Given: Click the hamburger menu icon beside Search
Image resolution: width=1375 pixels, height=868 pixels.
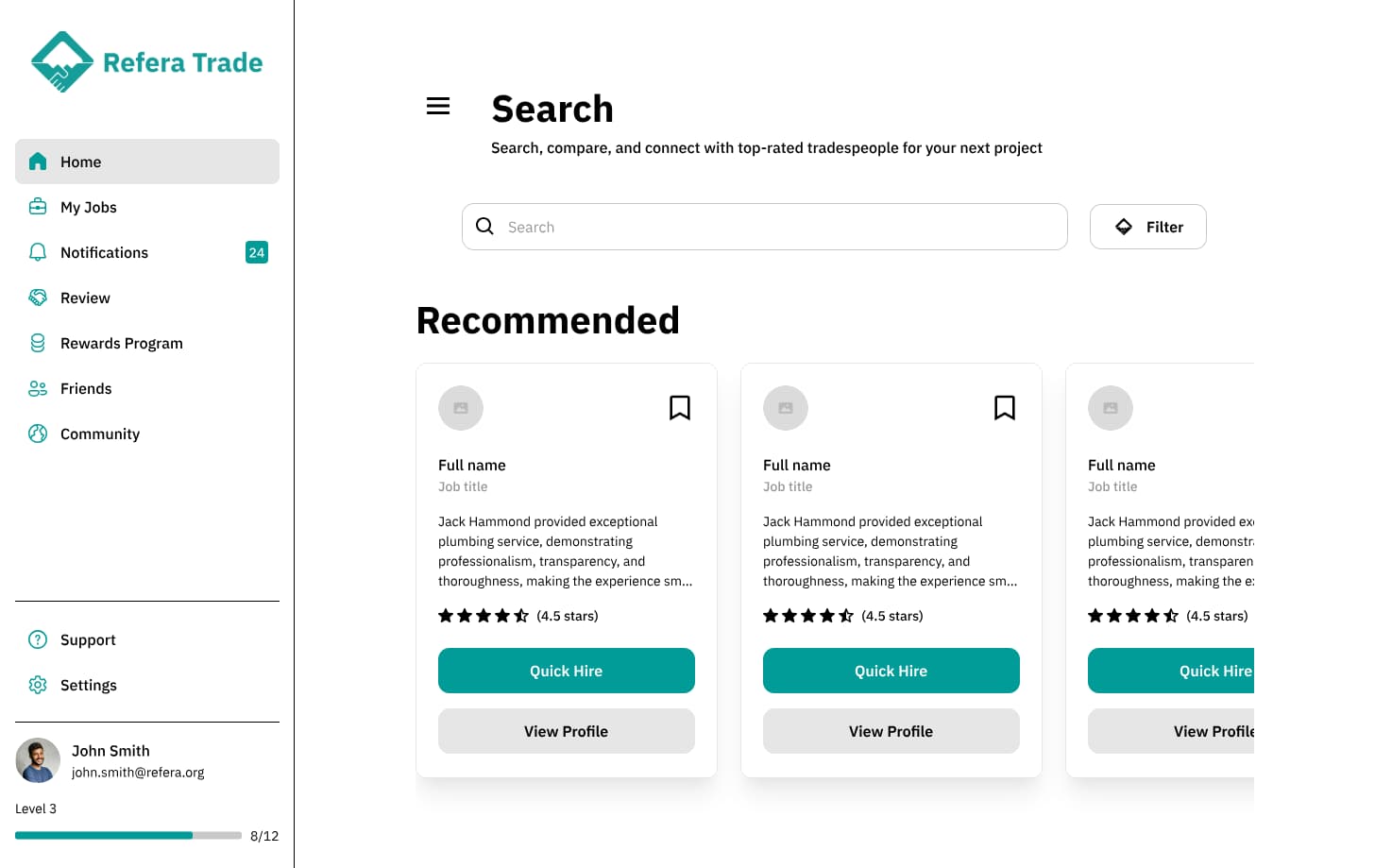Looking at the screenshot, I should (438, 107).
